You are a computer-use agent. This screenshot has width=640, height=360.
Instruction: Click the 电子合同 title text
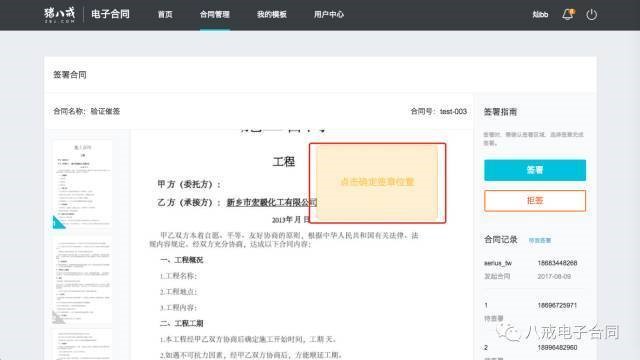click(x=110, y=14)
